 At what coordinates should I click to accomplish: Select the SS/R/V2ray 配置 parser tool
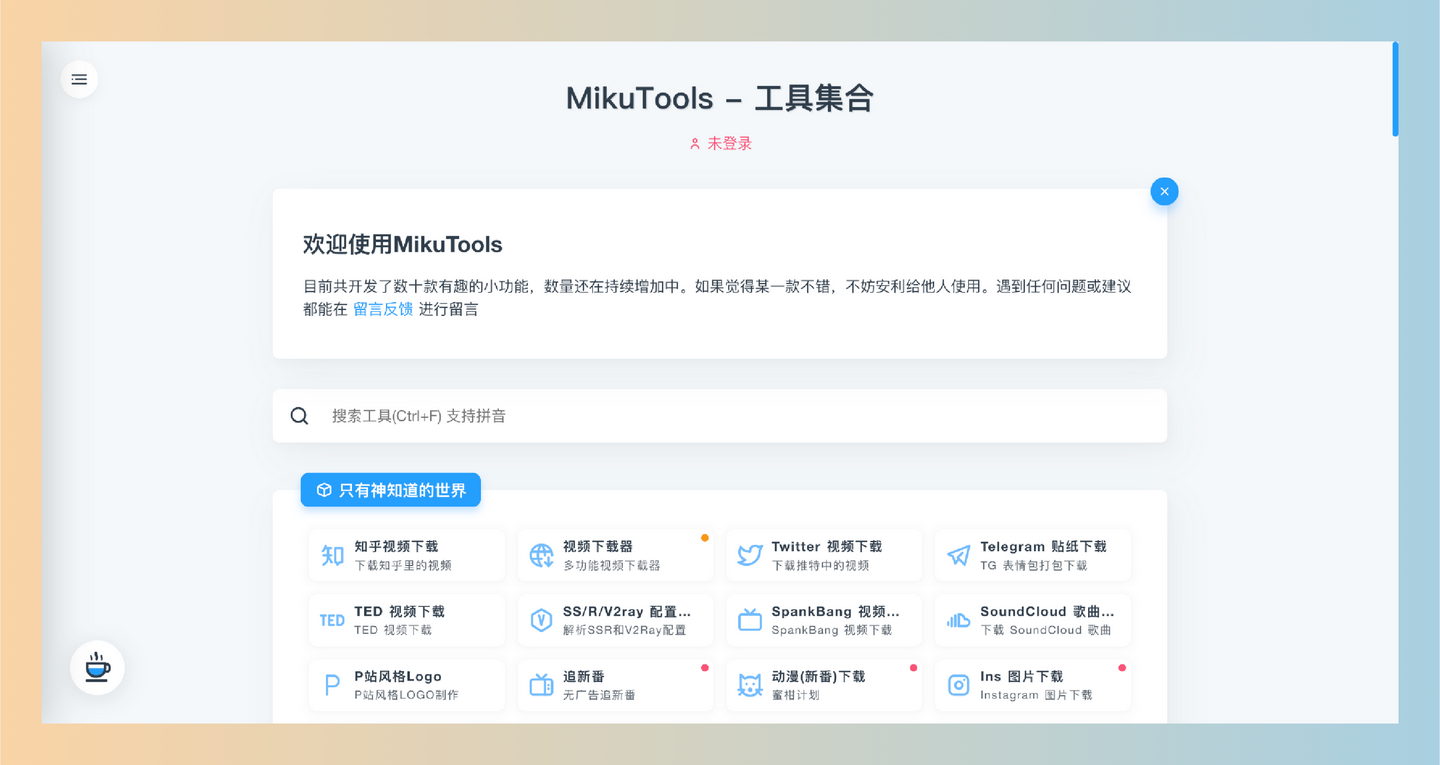click(x=615, y=620)
